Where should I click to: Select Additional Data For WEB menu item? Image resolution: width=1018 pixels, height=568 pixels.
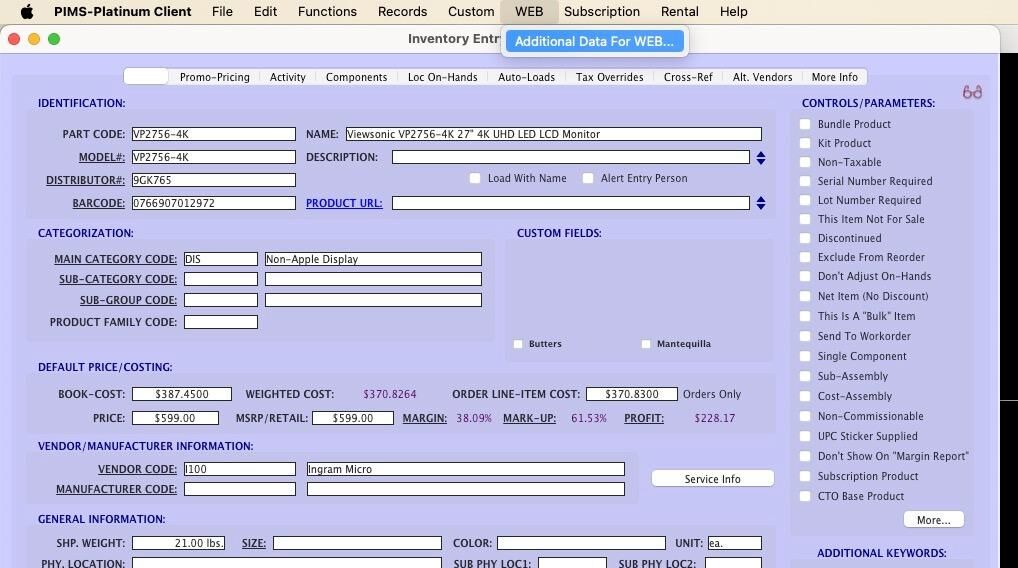point(595,42)
